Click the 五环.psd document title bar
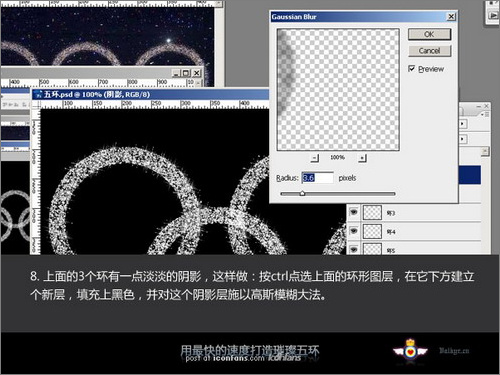 click(150, 94)
